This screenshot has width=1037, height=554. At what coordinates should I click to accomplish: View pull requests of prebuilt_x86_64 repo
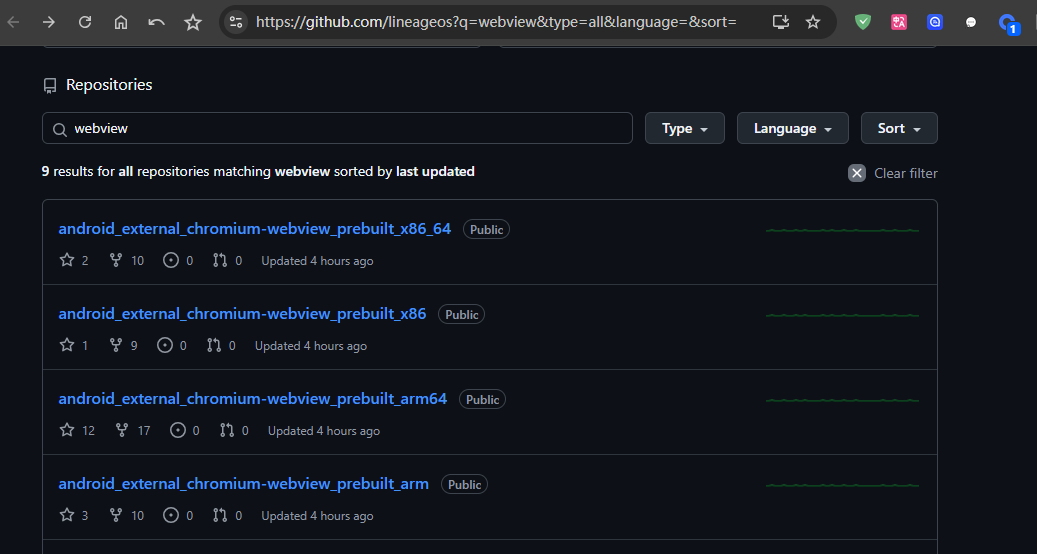227,260
